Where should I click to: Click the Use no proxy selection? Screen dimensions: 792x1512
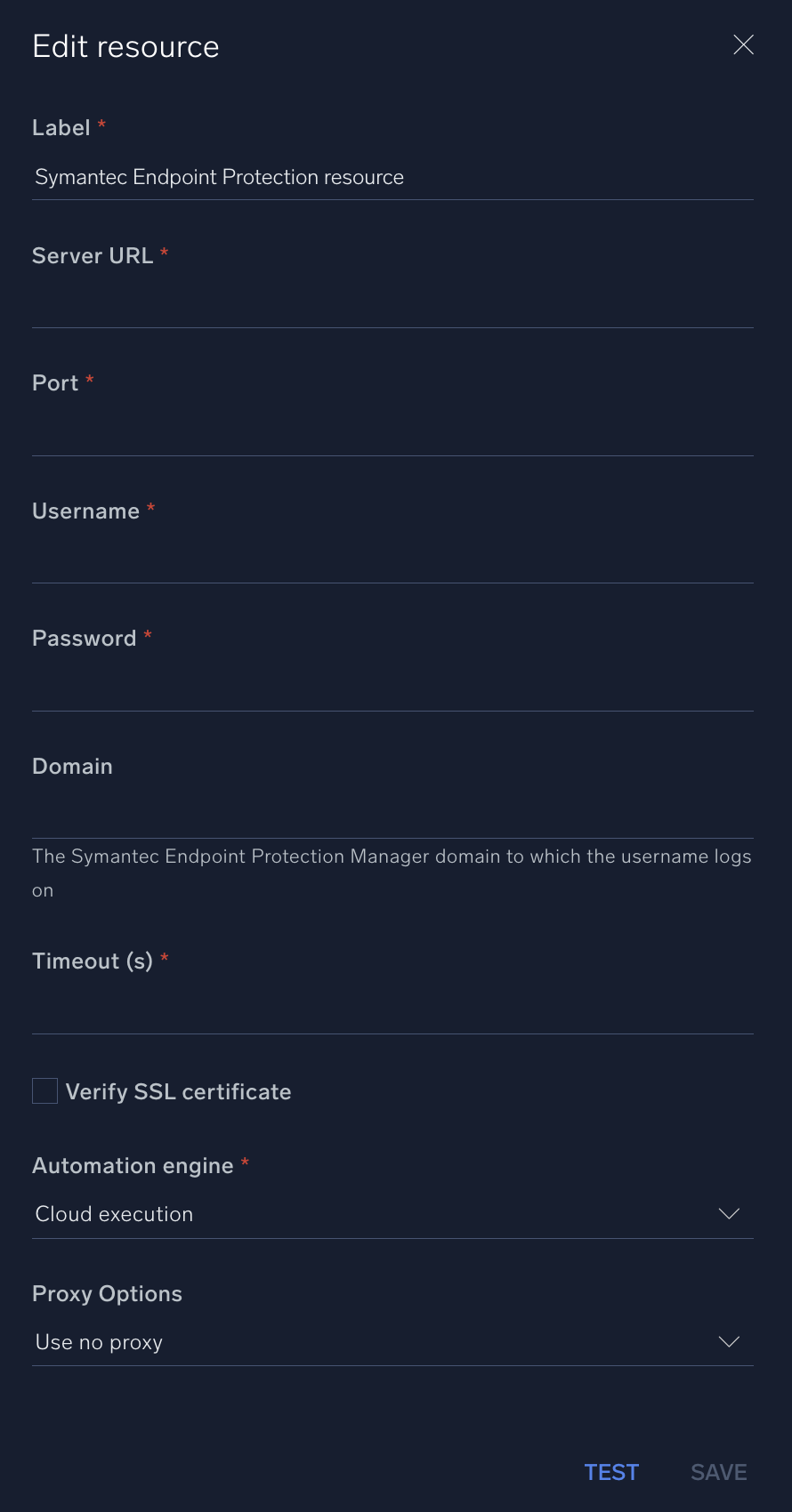pos(99,1341)
